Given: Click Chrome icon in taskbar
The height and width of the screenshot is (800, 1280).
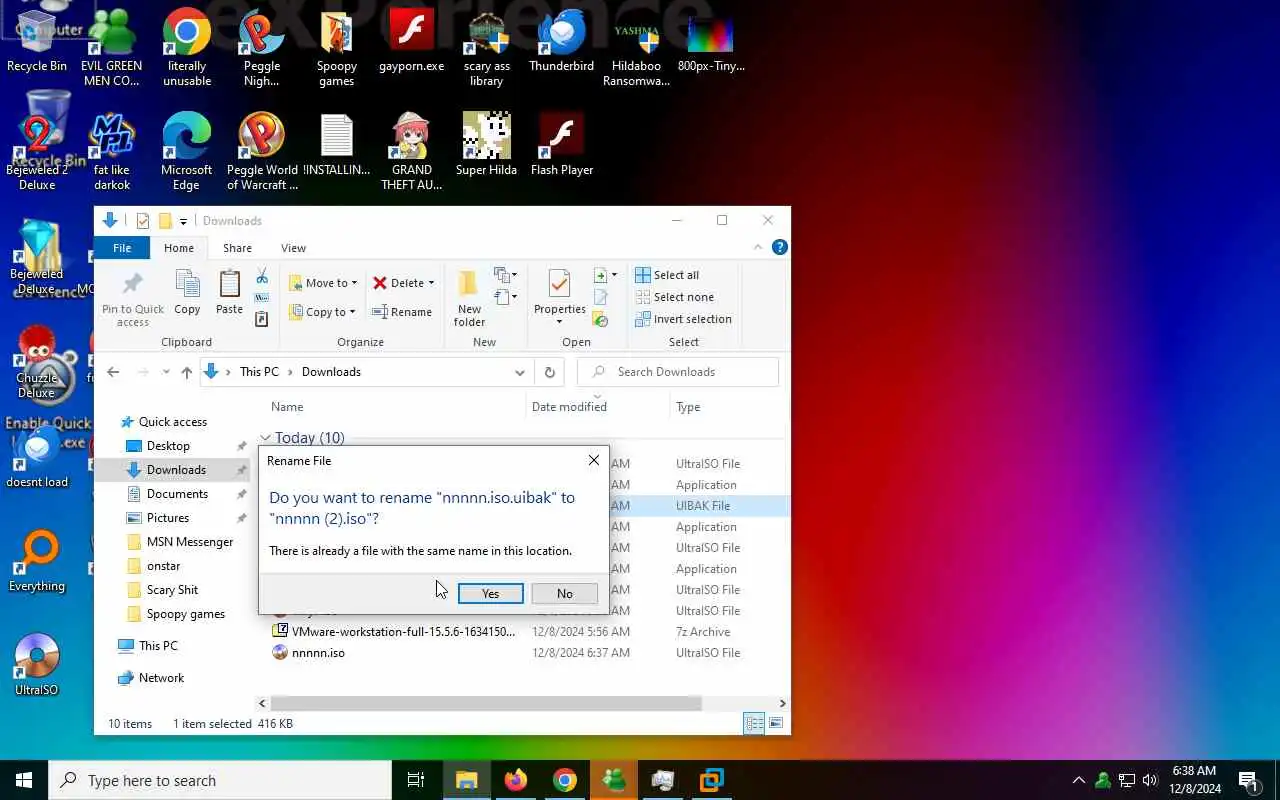Looking at the screenshot, I should click(565, 780).
